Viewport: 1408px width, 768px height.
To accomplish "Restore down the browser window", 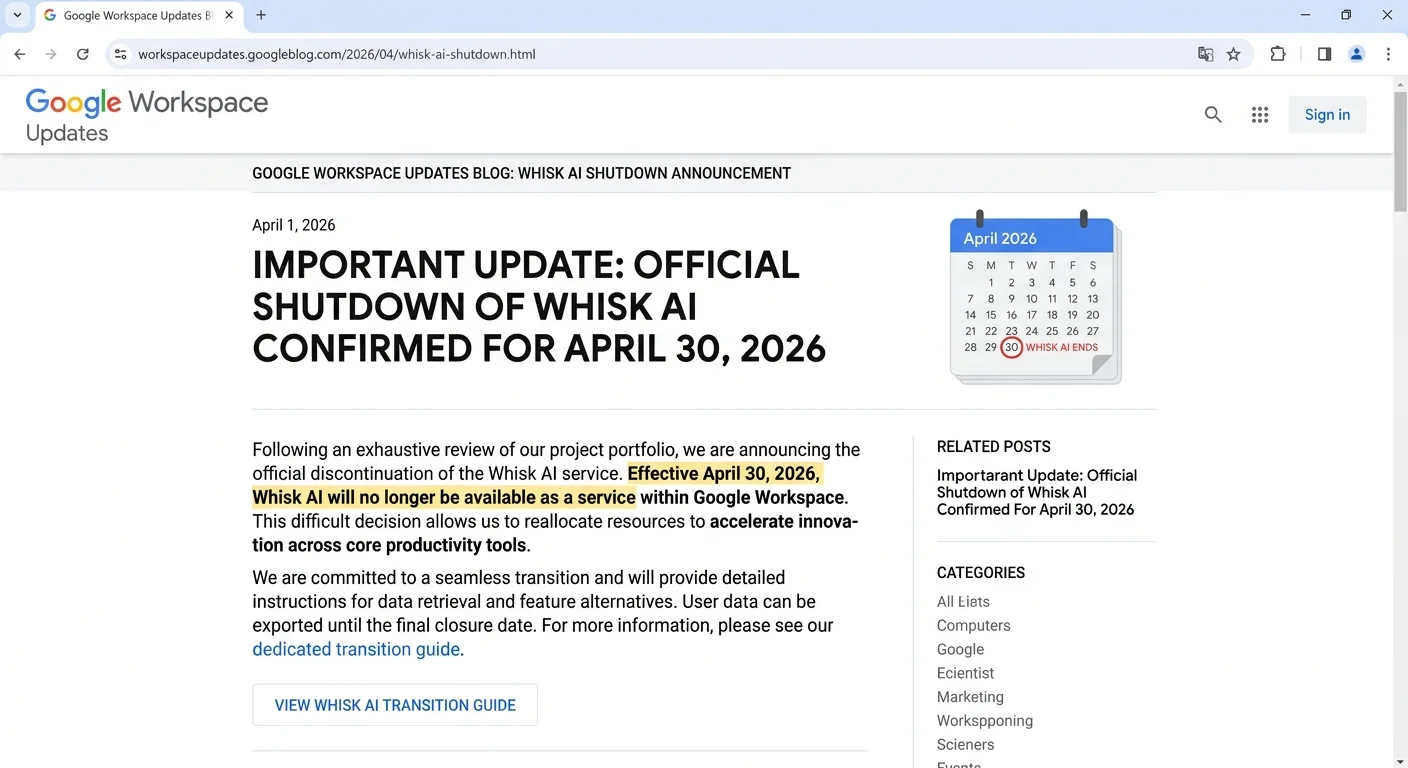I will [1346, 15].
